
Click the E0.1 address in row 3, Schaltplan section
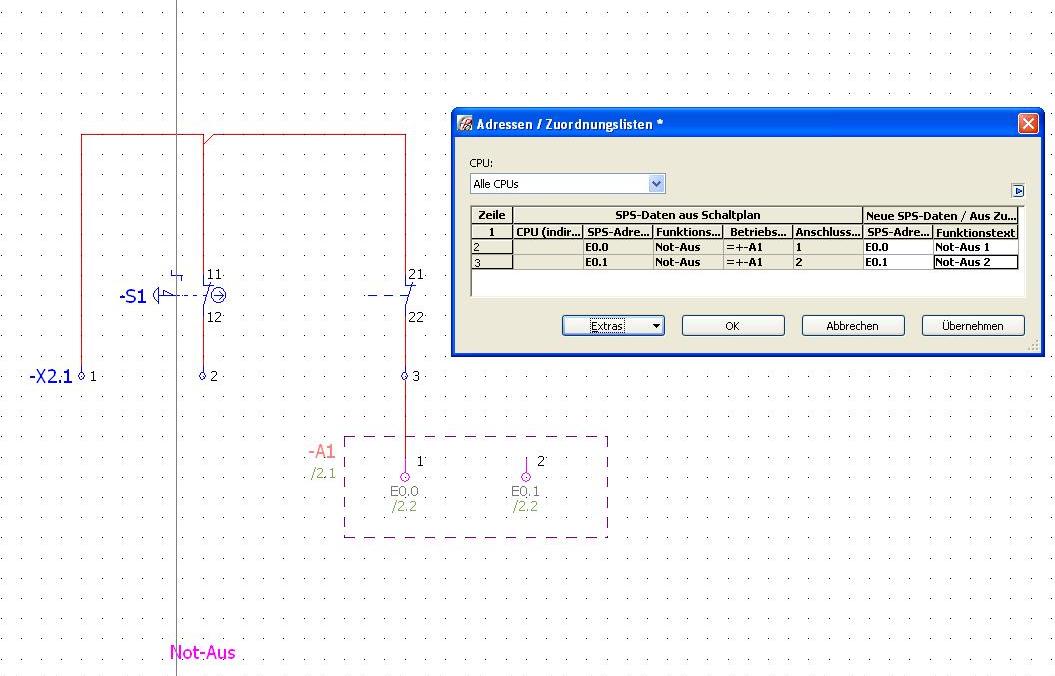[618, 262]
